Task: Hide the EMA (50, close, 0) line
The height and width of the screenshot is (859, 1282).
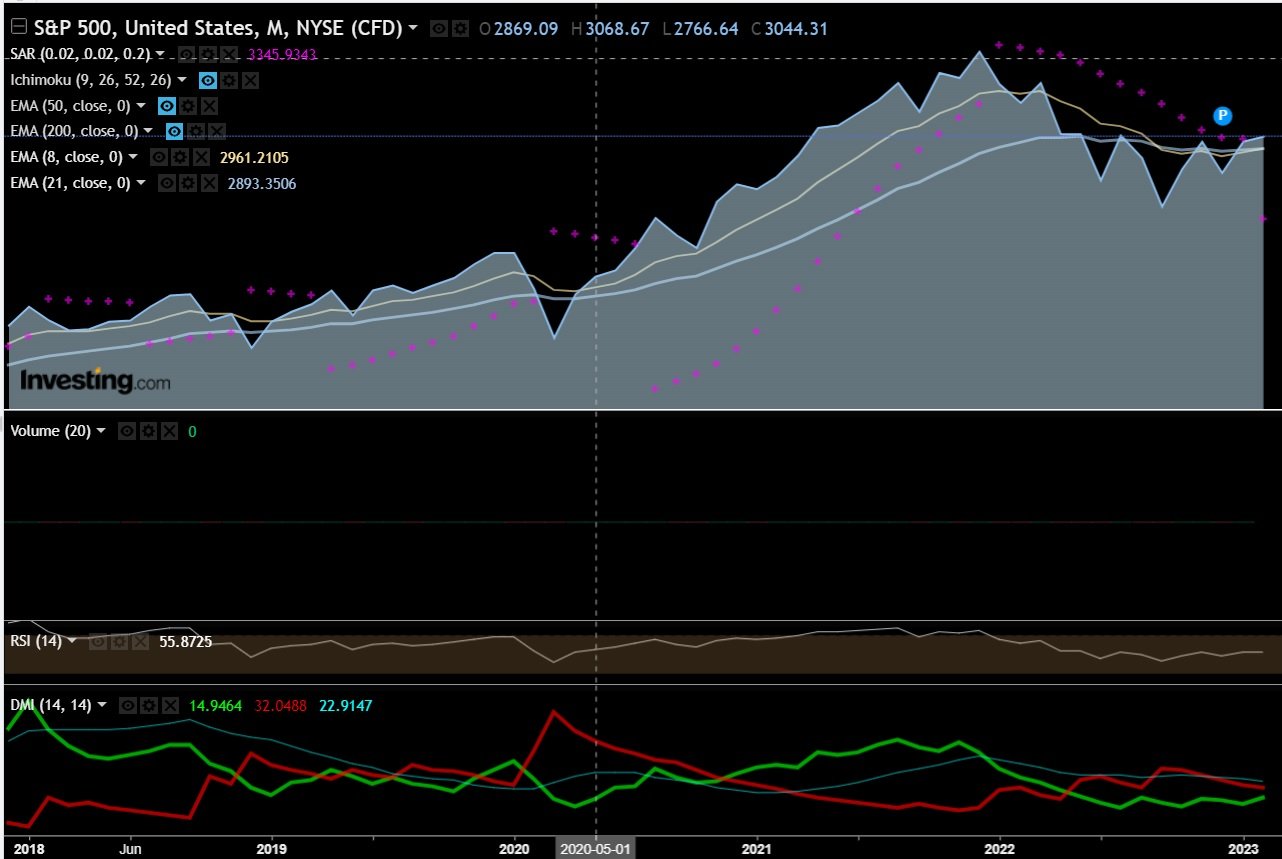Action: (x=167, y=106)
